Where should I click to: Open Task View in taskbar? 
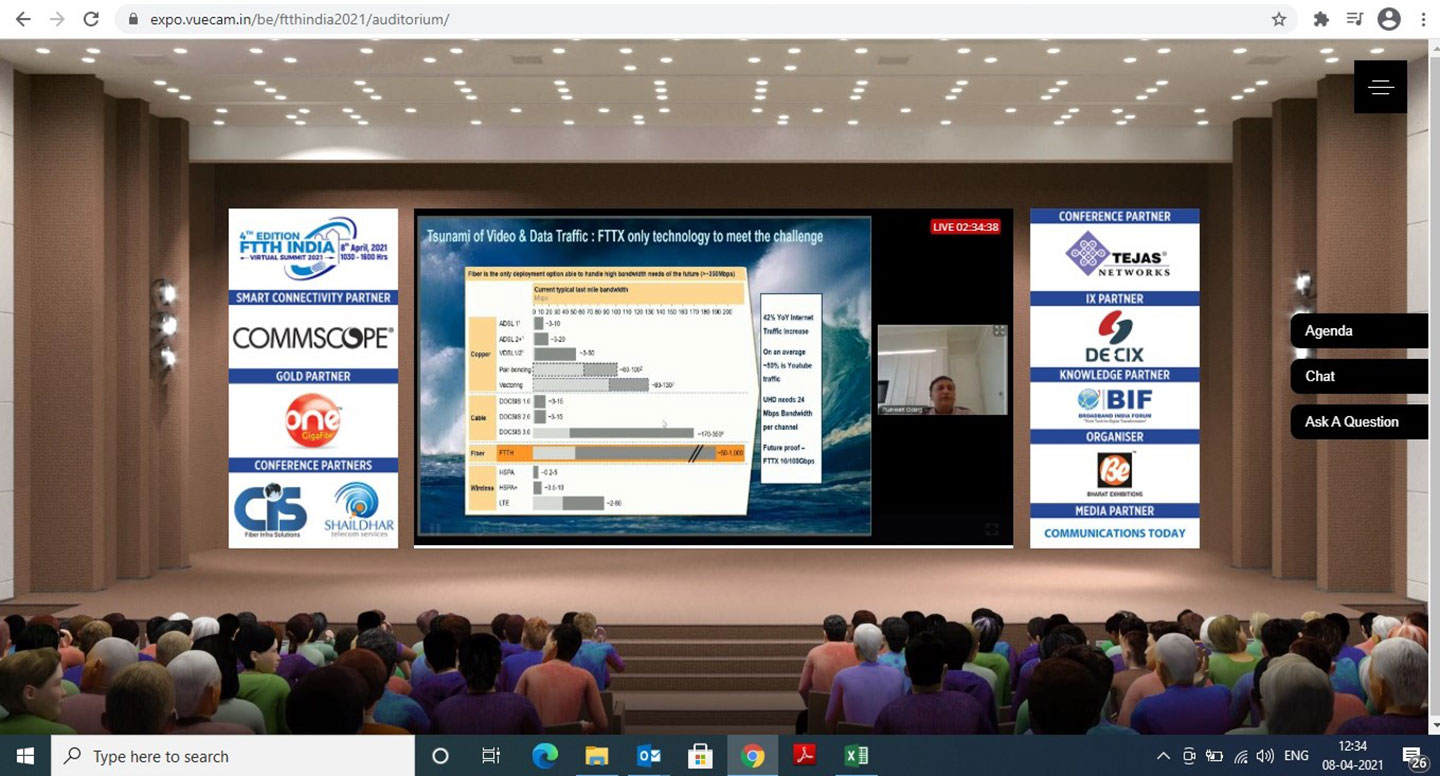point(491,756)
